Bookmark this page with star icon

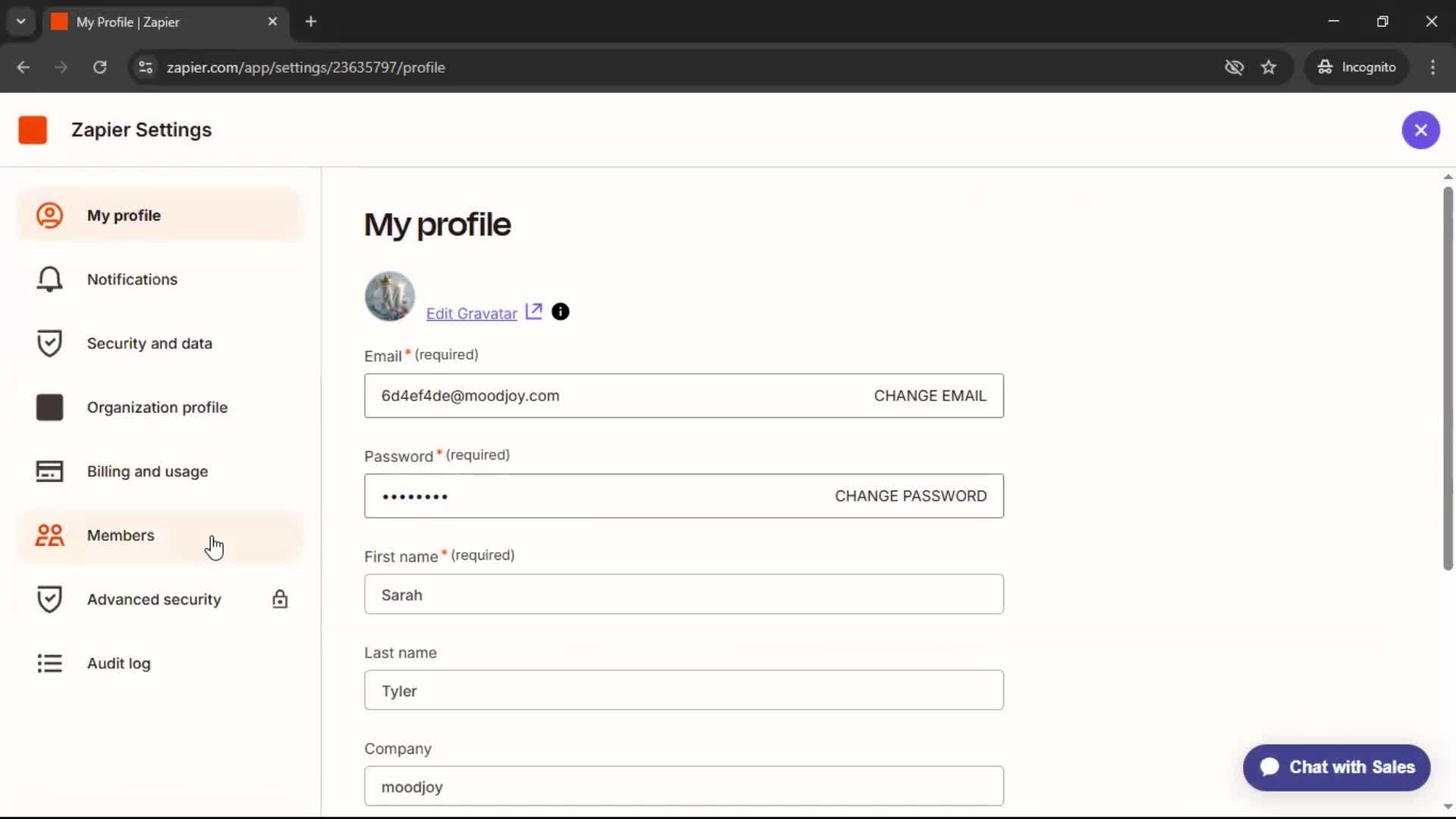click(1269, 67)
